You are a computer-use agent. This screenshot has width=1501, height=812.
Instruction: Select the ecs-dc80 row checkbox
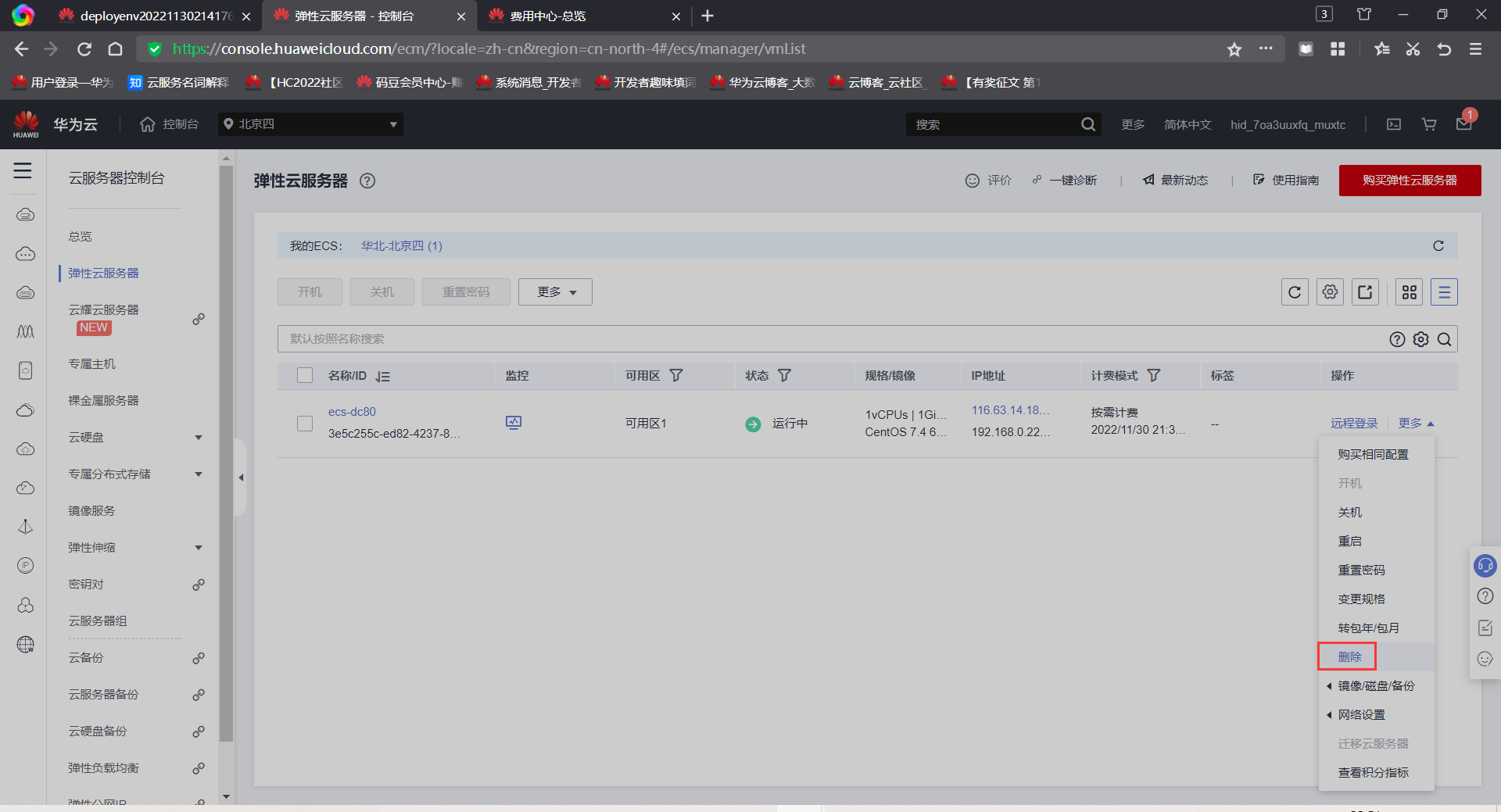(305, 423)
